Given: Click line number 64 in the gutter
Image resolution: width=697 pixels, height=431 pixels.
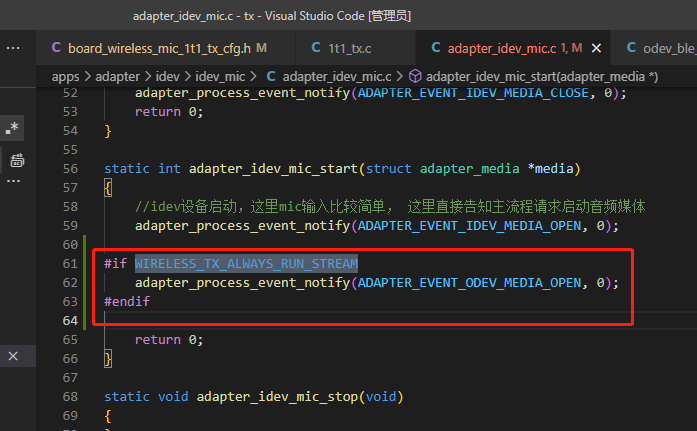Looking at the screenshot, I should pyautogui.click(x=70, y=321).
